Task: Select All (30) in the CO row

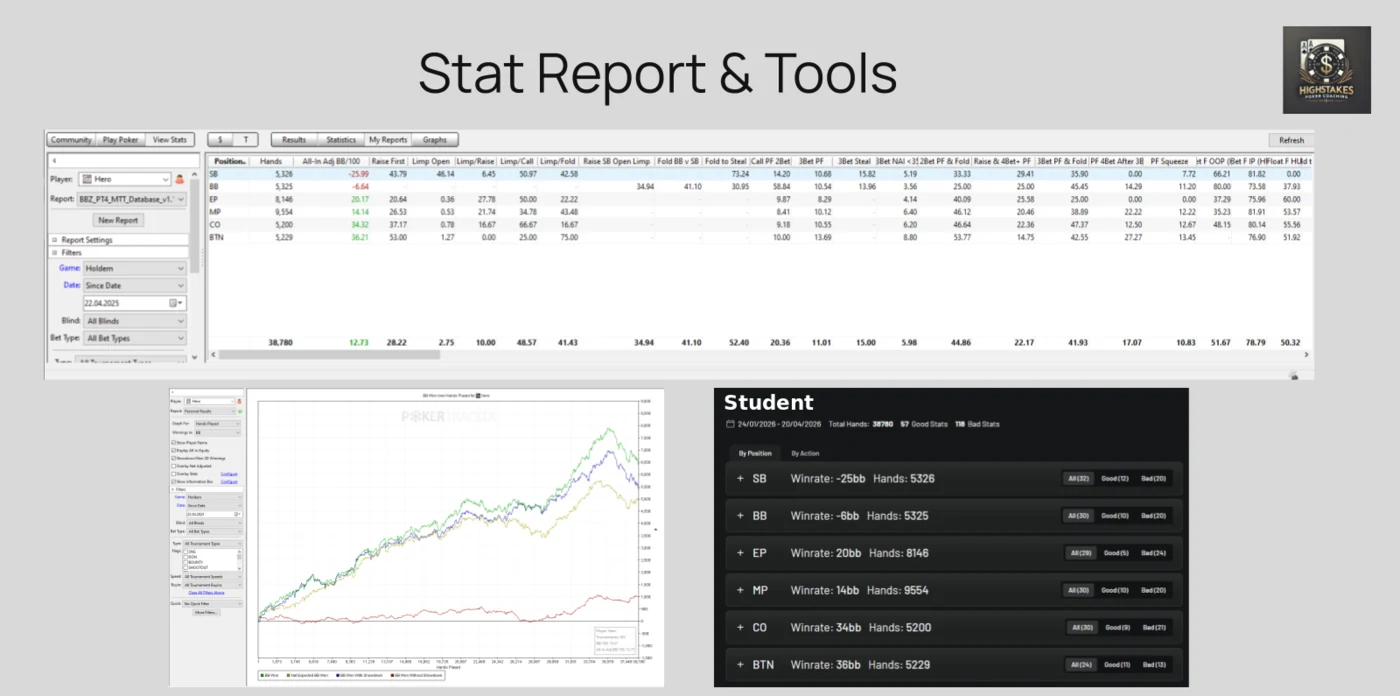Action: coord(1082,627)
